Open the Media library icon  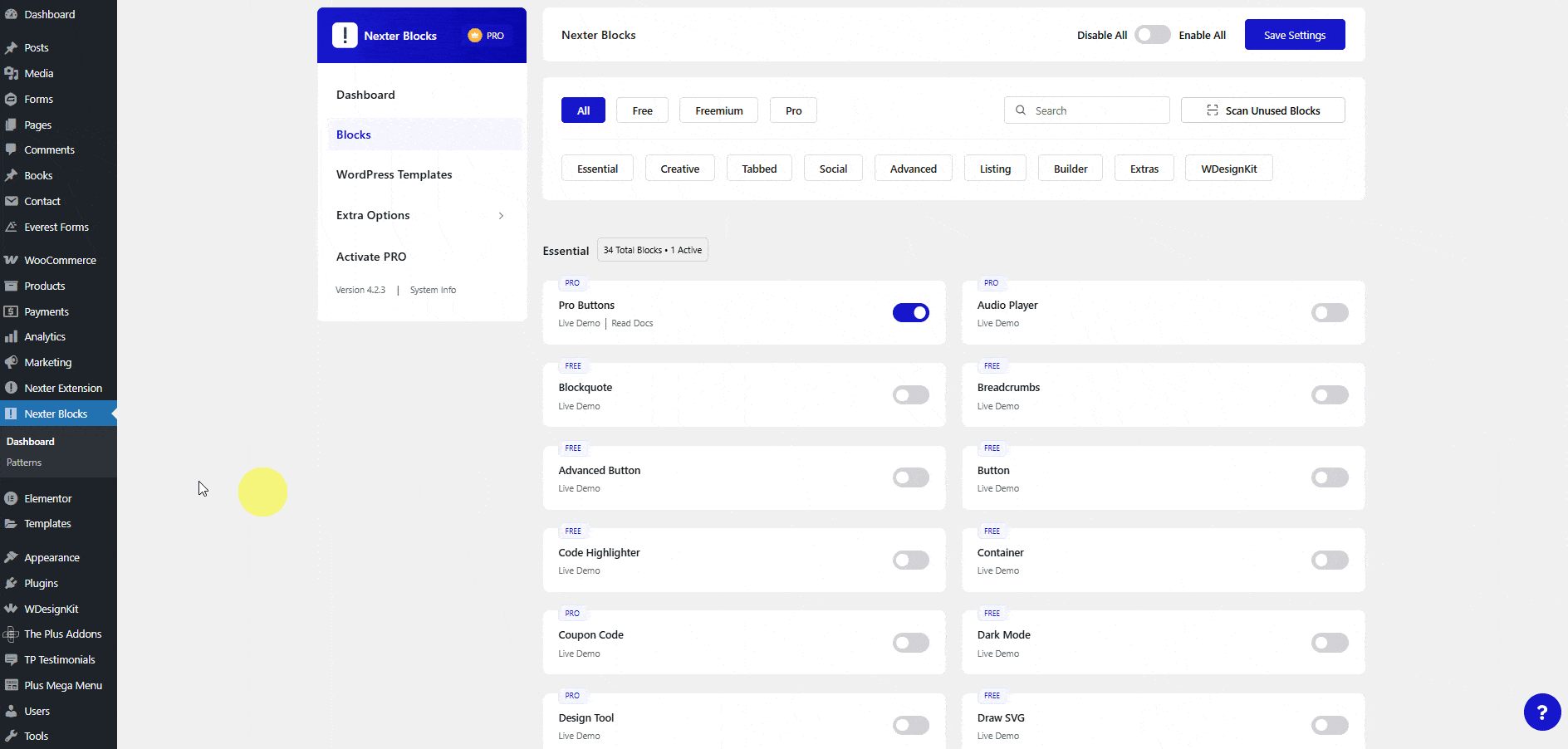[x=12, y=73]
